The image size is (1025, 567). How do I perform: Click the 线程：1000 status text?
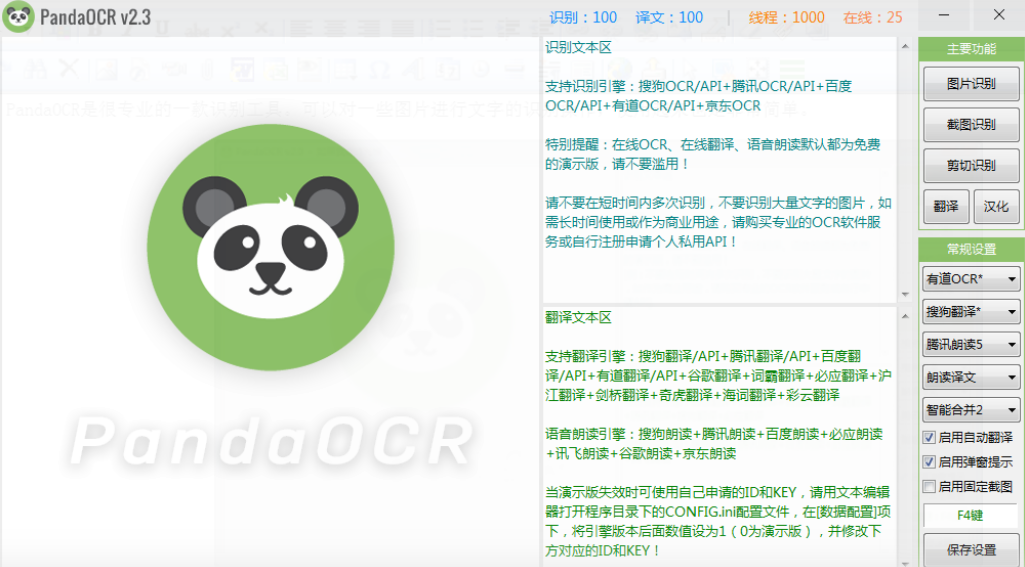[786, 18]
